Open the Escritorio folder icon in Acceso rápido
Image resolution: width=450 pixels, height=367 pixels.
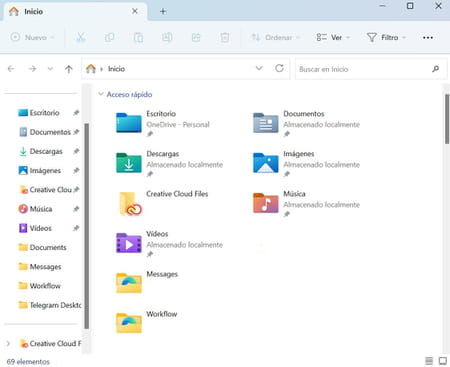(x=129, y=123)
